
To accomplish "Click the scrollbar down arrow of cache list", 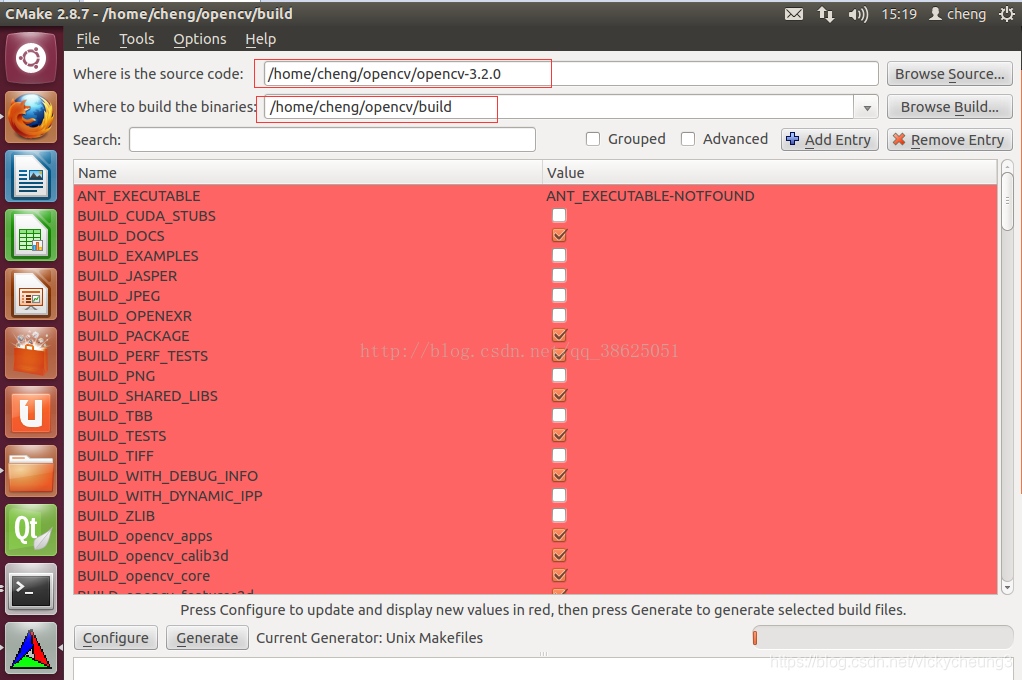I will click(1007, 587).
